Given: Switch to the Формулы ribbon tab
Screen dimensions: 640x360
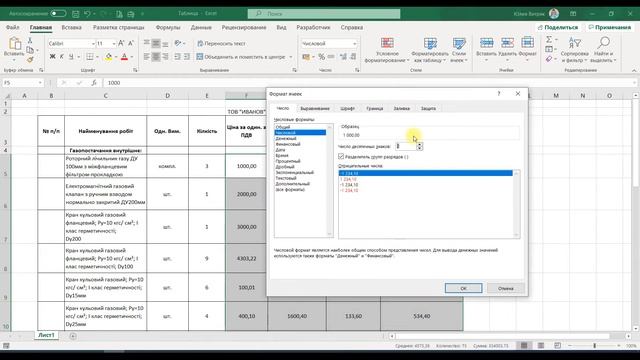Looking at the screenshot, I should click(168, 27).
